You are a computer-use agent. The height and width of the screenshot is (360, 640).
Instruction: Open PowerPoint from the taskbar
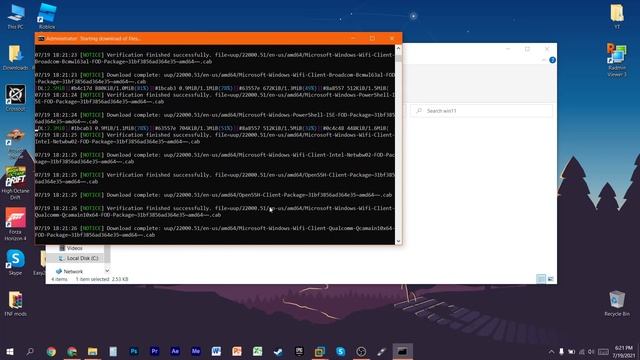[x=237, y=351]
